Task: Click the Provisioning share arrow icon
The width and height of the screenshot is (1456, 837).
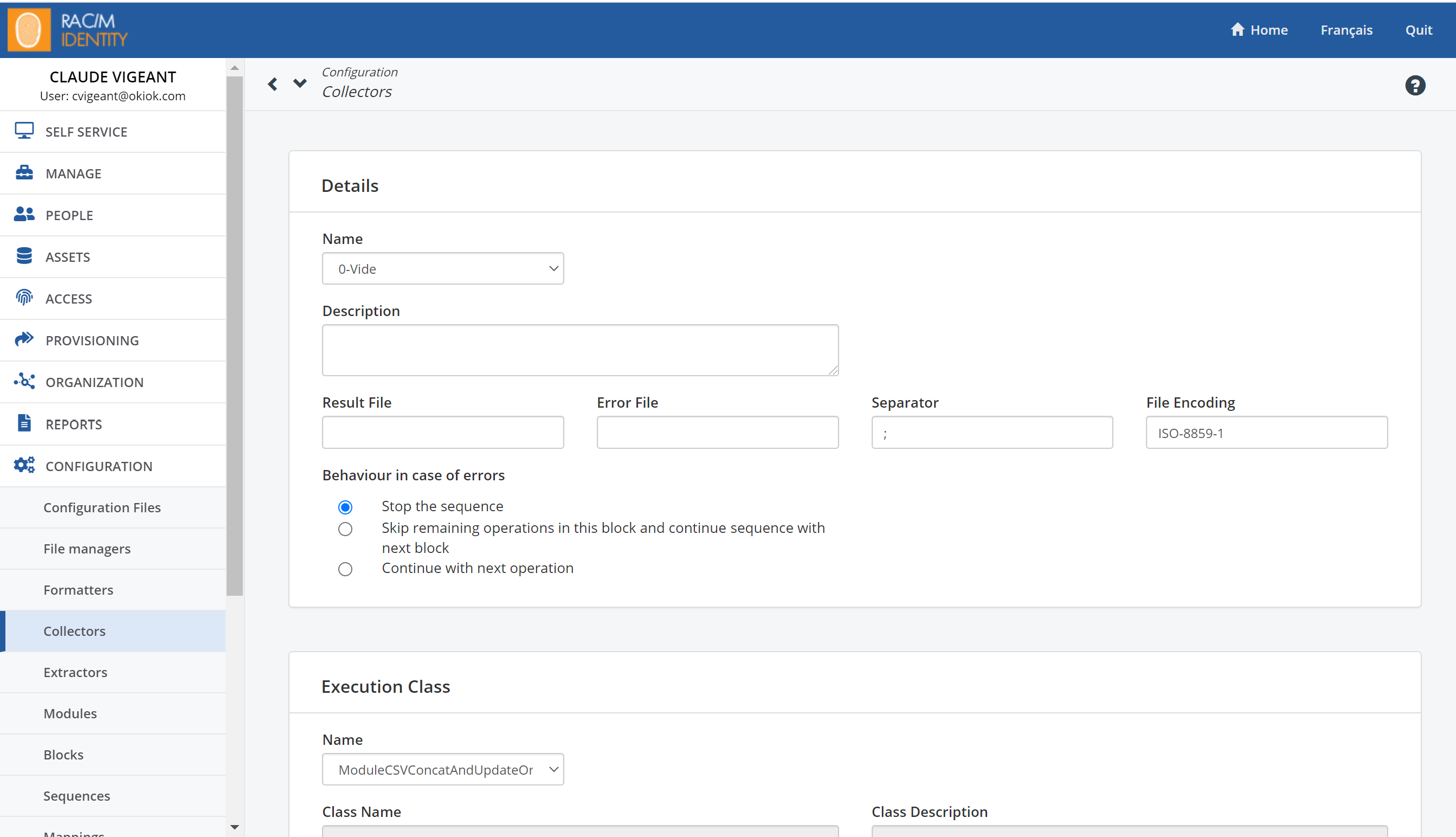Action: 24,339
